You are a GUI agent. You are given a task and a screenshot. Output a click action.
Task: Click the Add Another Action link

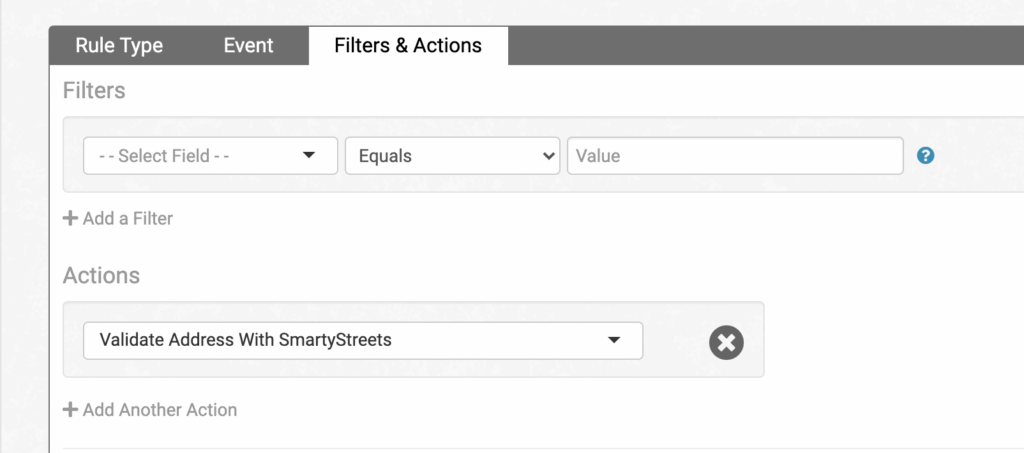pyautogui.click(x=160, y=410)
